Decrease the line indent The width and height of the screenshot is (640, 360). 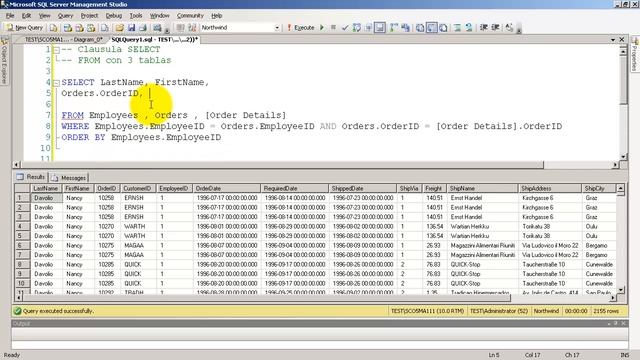click(484, 28)
